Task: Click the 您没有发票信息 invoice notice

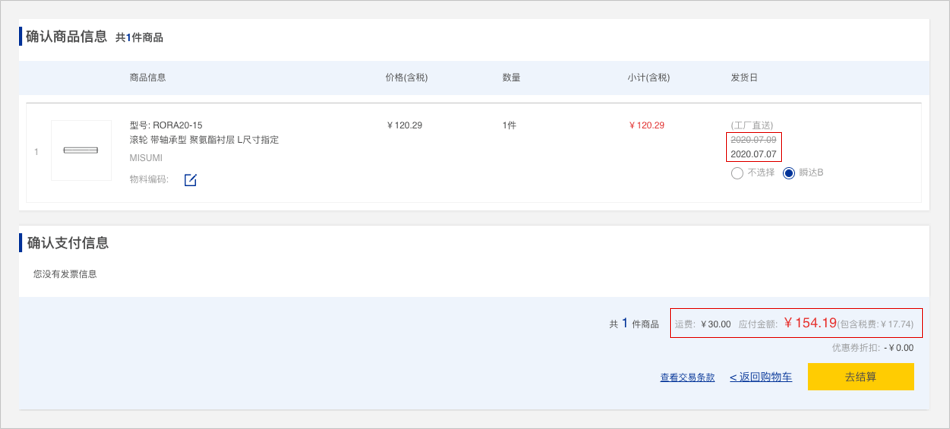Action: point(65,273)
